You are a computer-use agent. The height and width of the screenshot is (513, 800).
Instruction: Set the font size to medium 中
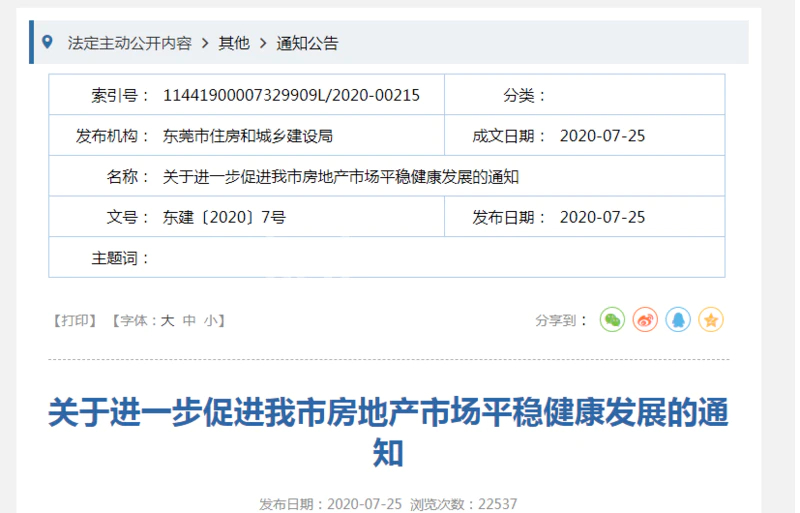click(x=188, y=321)
